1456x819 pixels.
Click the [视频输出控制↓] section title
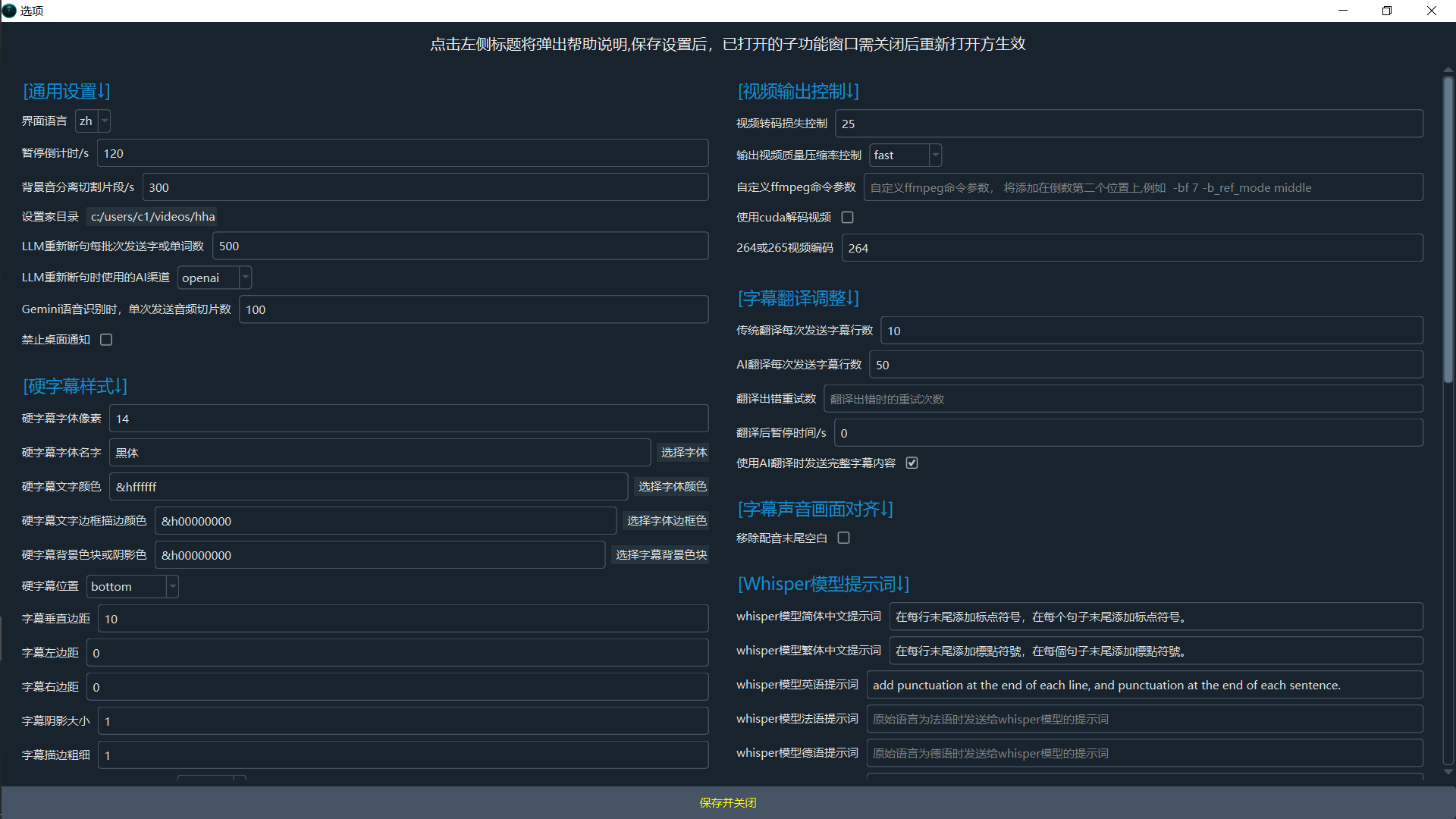point(798,92)
